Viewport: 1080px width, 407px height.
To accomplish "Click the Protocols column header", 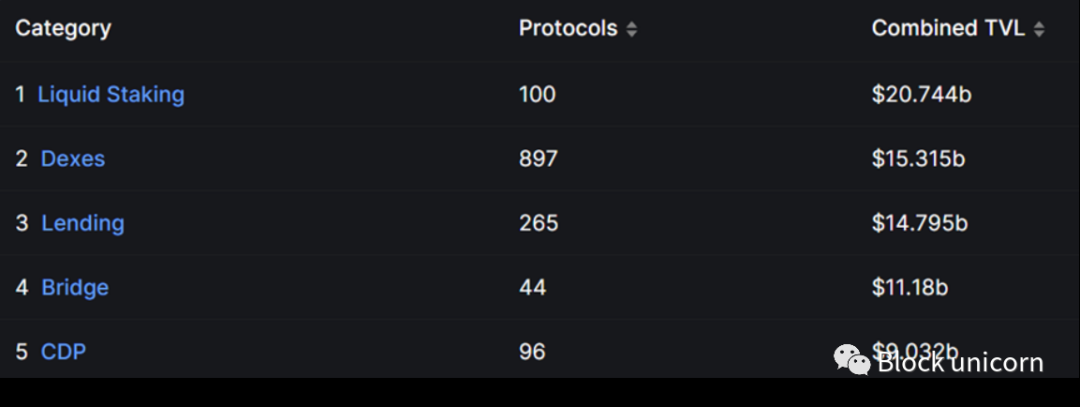I will (568, 28).
